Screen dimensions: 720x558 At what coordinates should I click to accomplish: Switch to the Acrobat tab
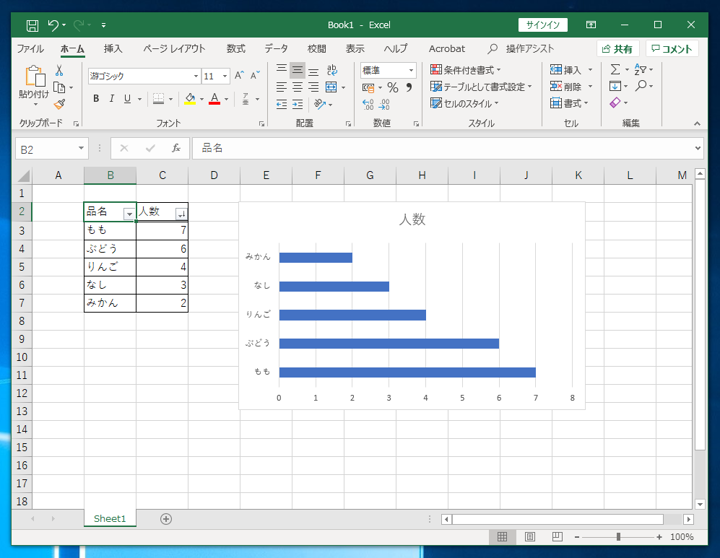447,49
